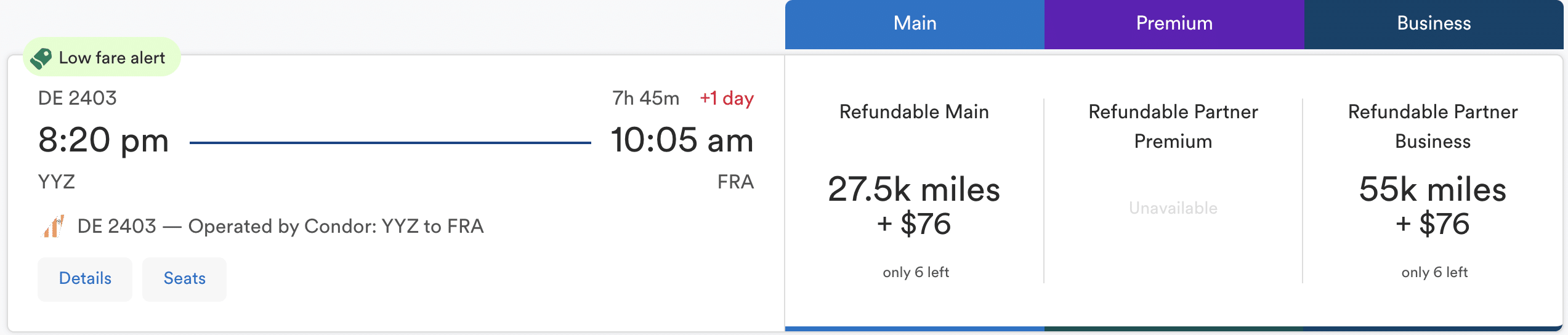
Task: Click the flight route line
Action: pyautogui.click(x=390, y=143)
